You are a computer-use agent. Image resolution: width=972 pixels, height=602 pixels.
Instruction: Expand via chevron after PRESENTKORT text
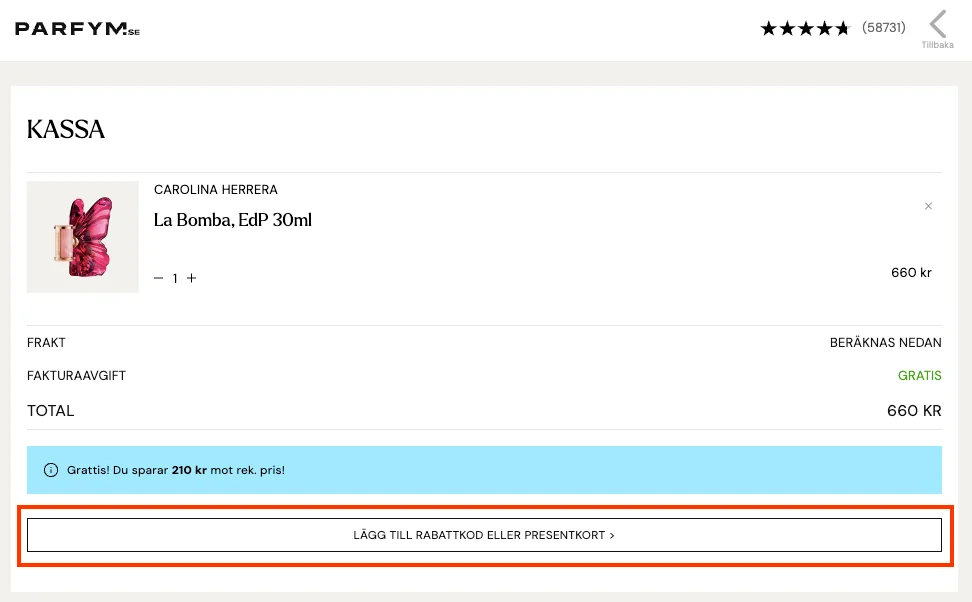pos(612,535)
